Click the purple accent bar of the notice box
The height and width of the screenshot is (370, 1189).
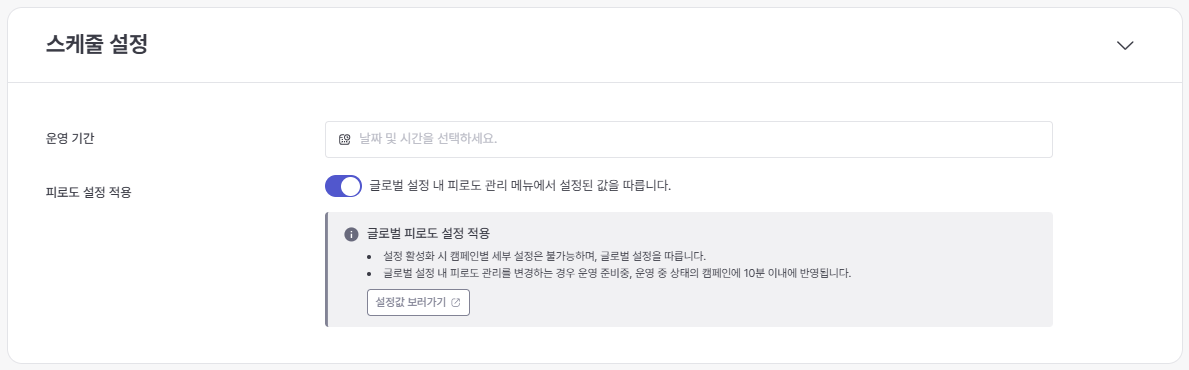tap(327, 269)
